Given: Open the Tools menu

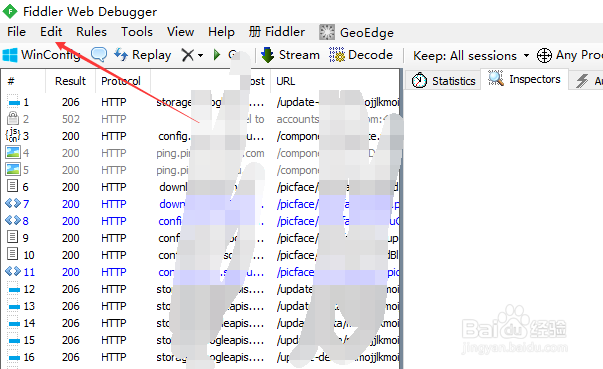Looking at the screenshot, I should tap(137, 32).
